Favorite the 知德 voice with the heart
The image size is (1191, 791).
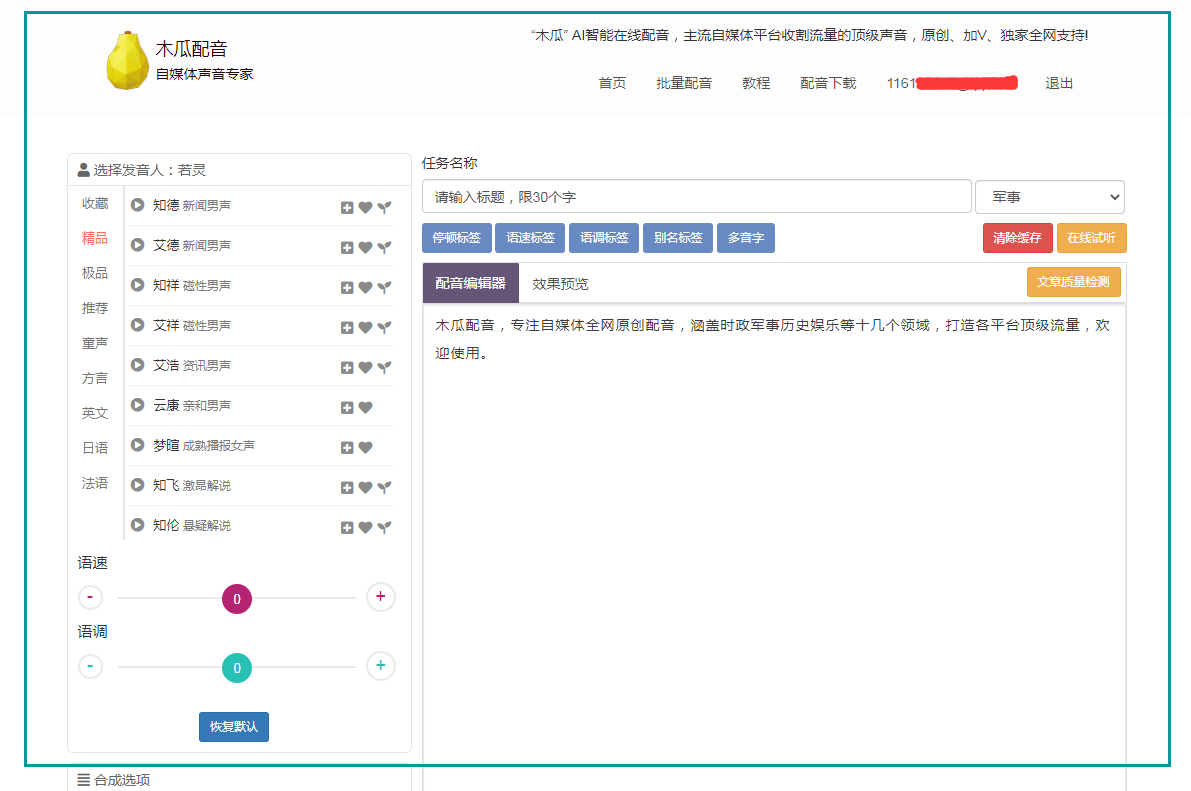coord(365,207)
